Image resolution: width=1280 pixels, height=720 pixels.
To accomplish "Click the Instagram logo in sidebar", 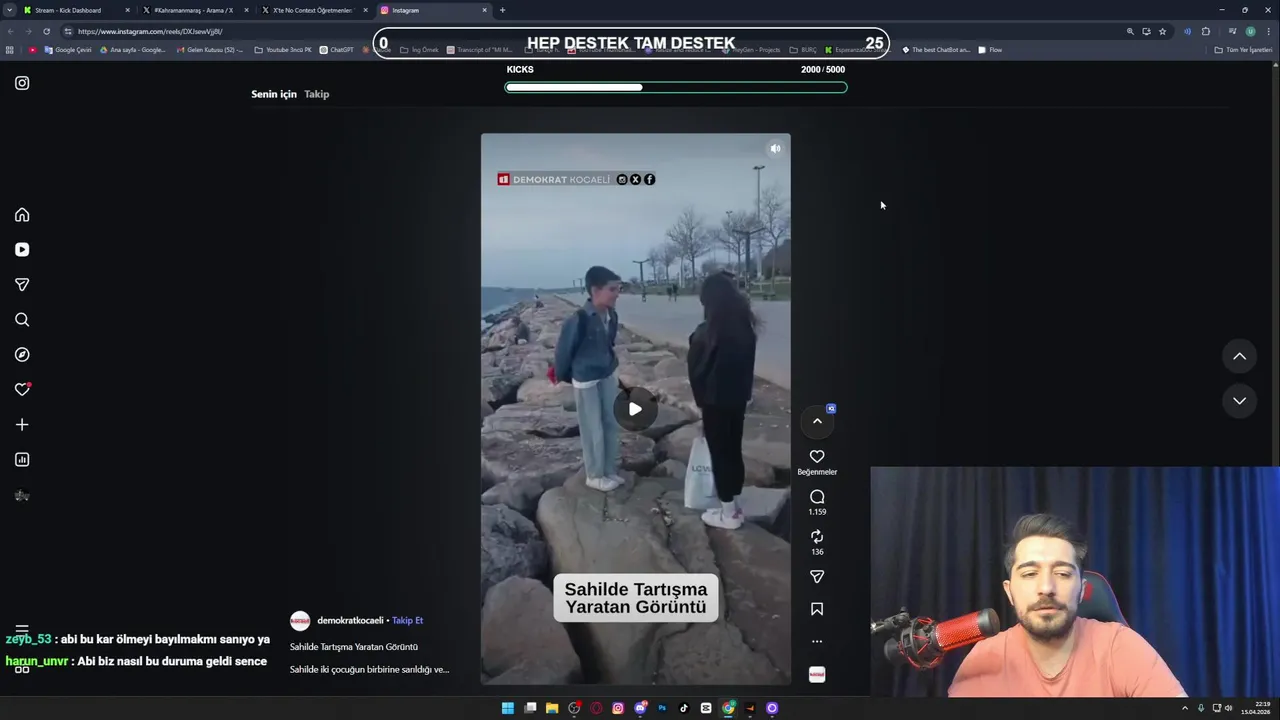I will pyautogui.click(x=22, y=83).
